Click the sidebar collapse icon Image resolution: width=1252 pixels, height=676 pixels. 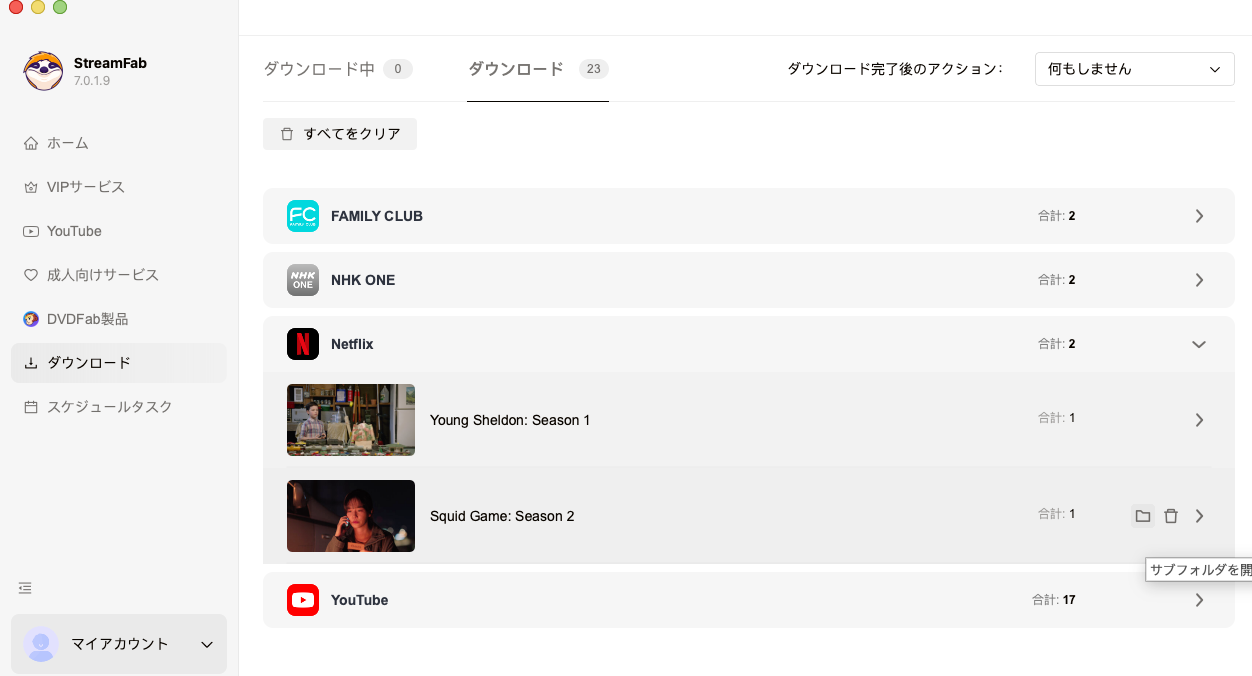25,588
